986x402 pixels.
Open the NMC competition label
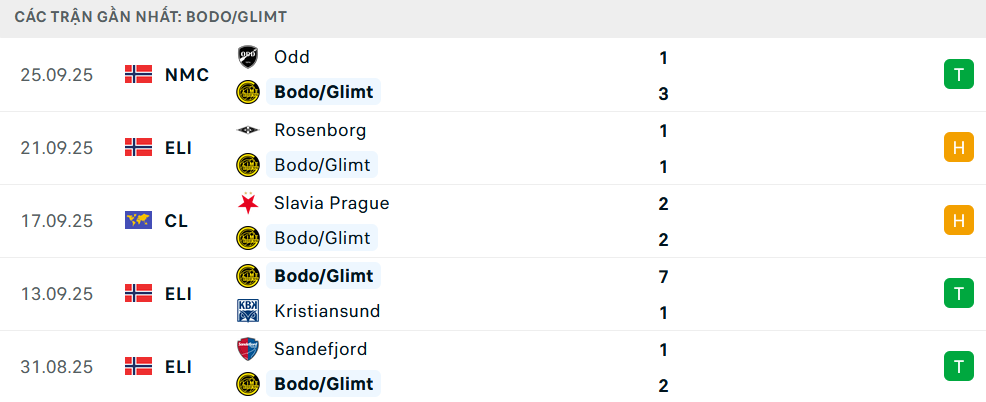[187, 74]
